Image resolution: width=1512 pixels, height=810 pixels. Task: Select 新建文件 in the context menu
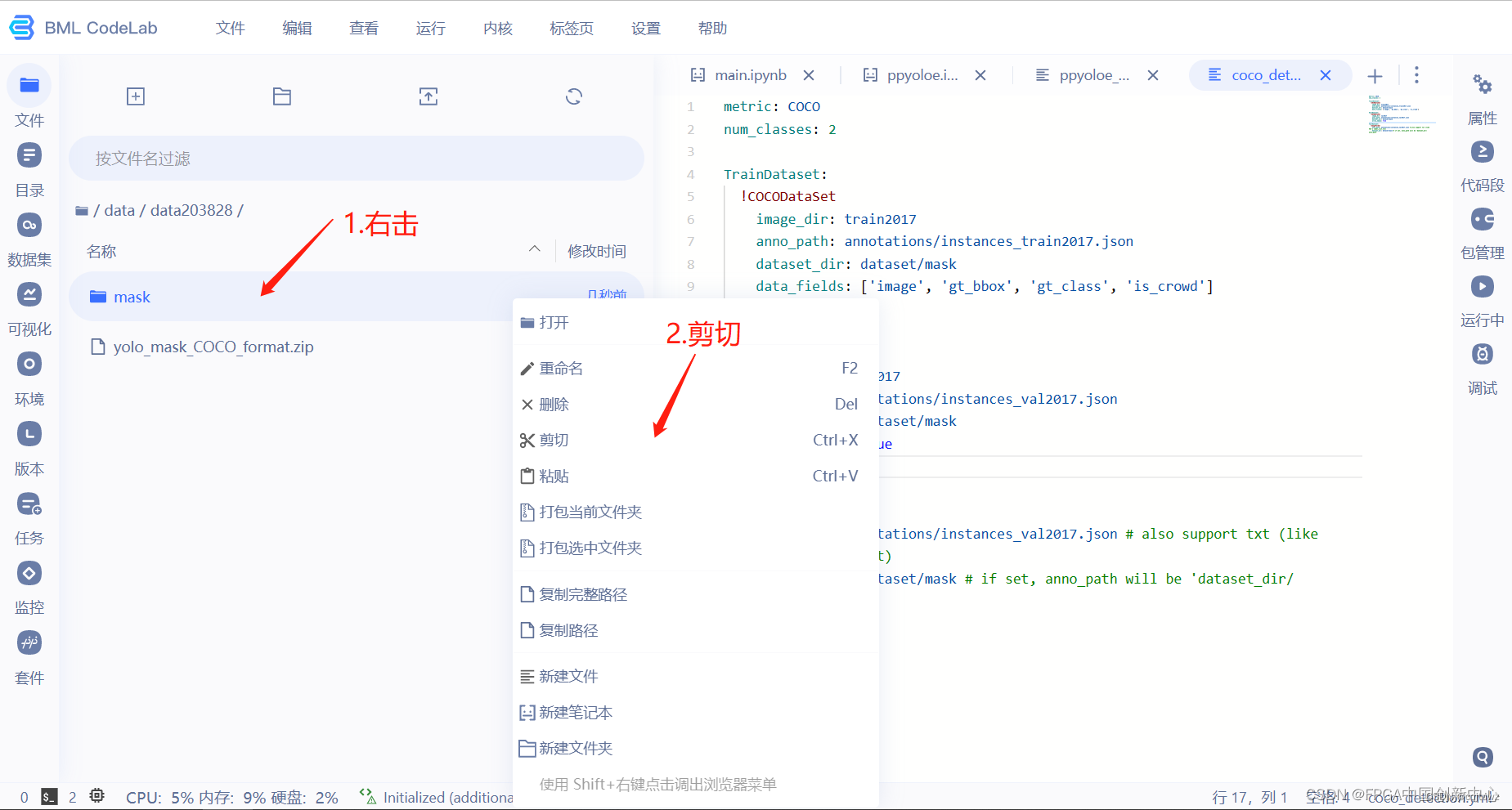(696, 677)
